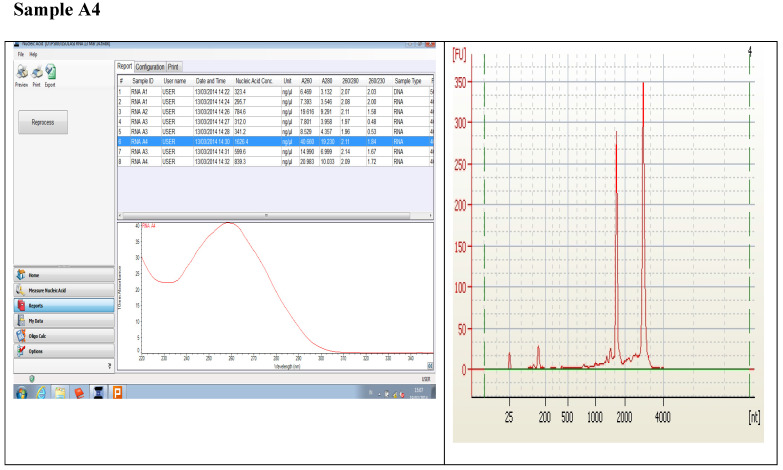Click the taskbar clock showing 15:07
The height and width of the screenshot is (470, 783).
[418, 390]
